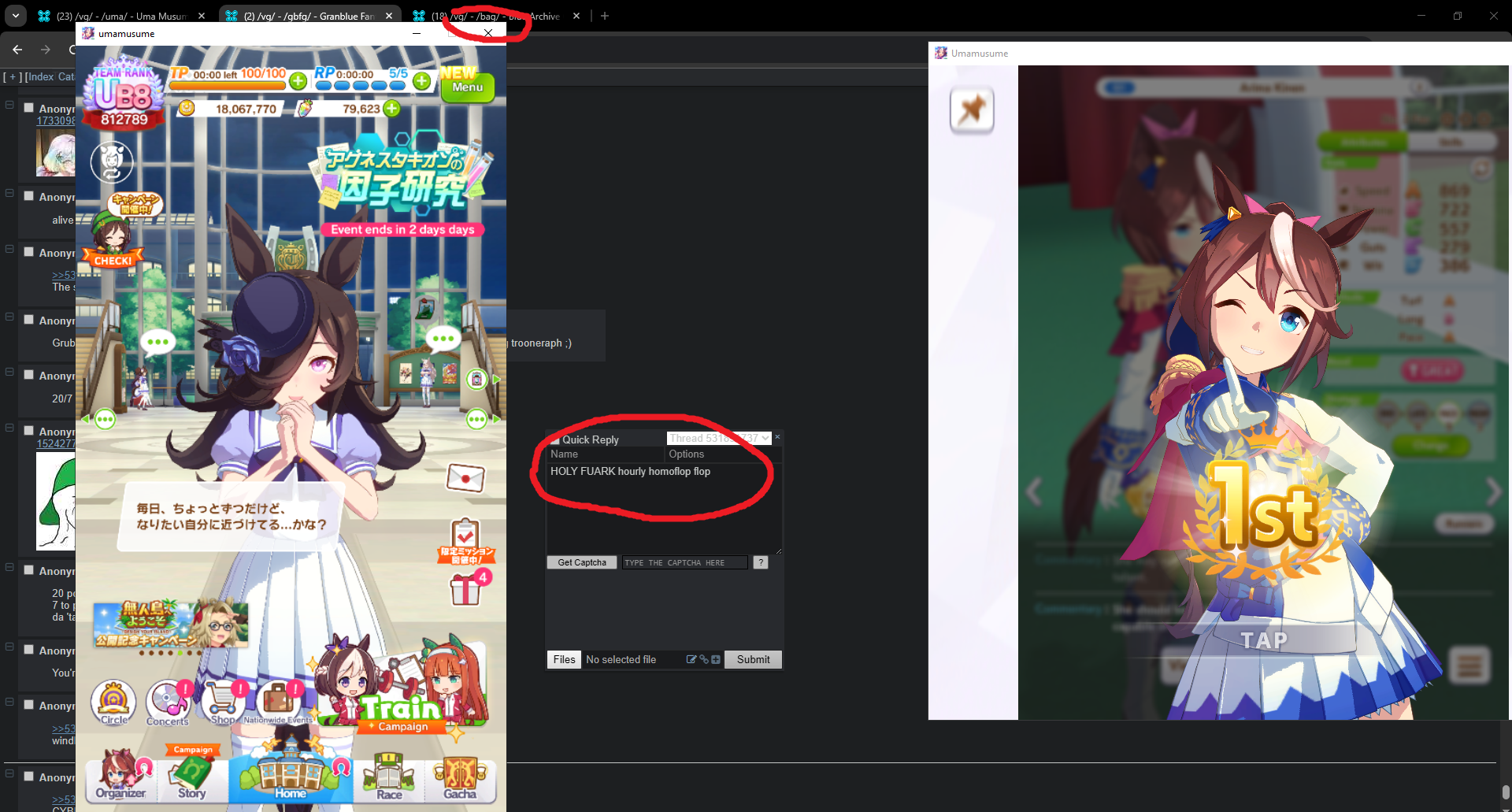Click the link chain icon in reply form
This screenshot has width=1512, height=812.
click(x=704, y=659)
